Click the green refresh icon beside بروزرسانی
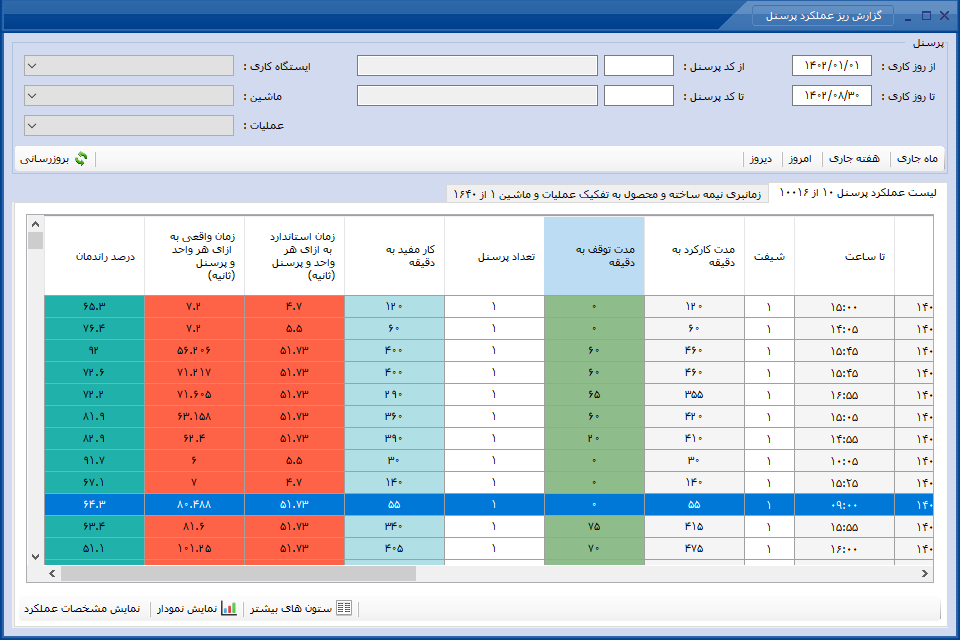This screenshot has width=960, height=640. coord(81,159)
